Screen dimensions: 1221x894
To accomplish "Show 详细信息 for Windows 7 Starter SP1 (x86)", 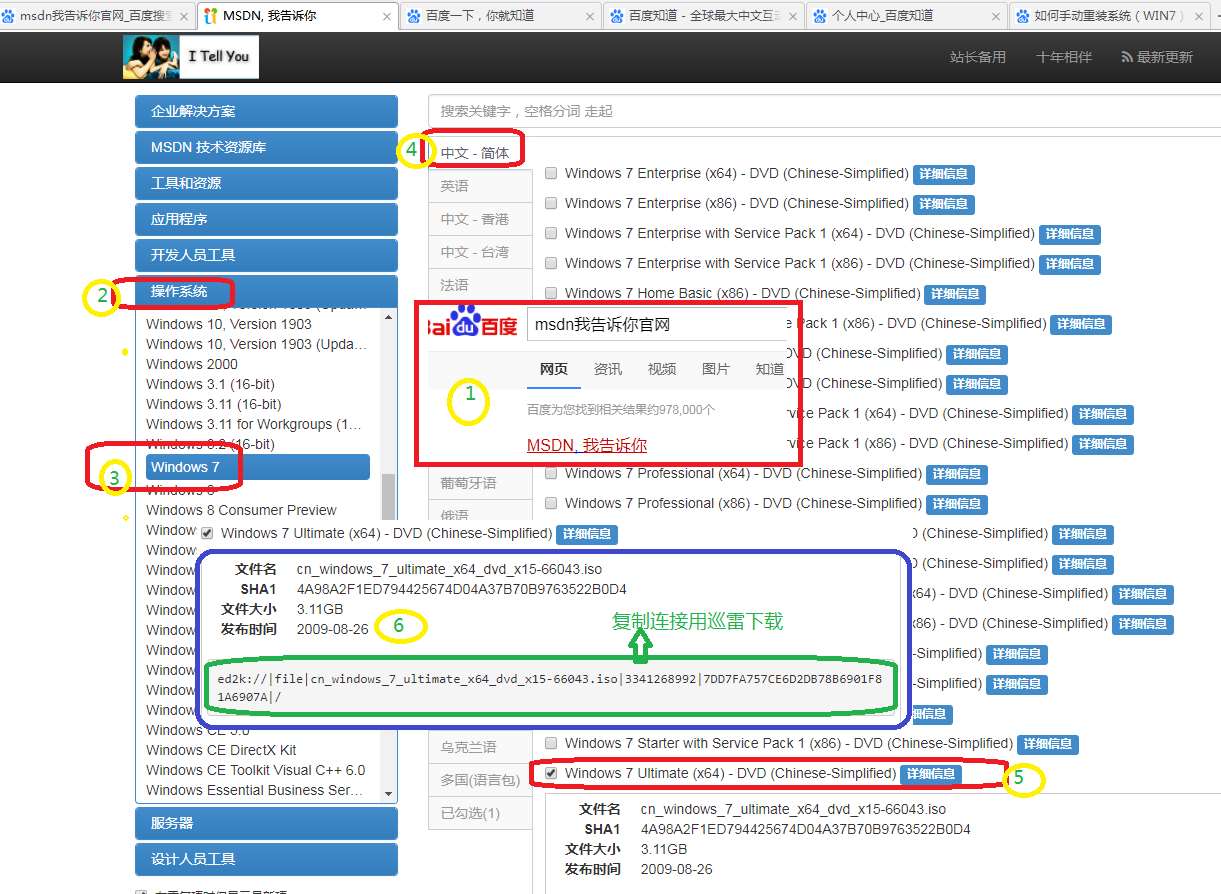I will [1048, 744].
